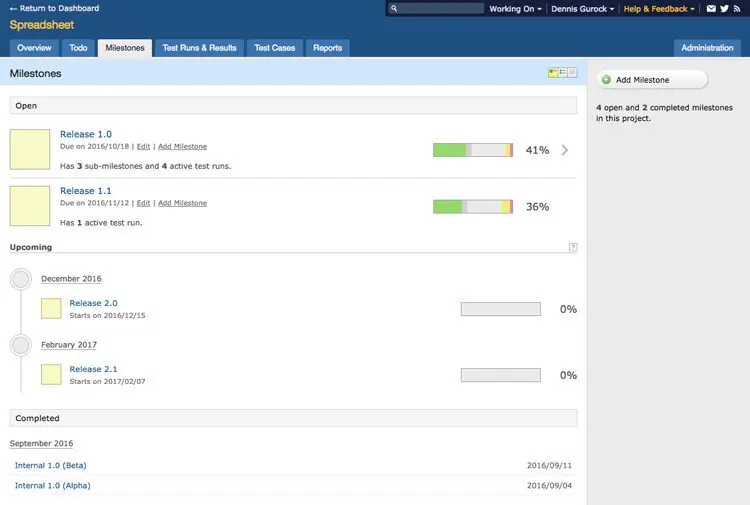Click the Release 1.1 progress bar
This screenshot has width=750, height=505.
473,207
